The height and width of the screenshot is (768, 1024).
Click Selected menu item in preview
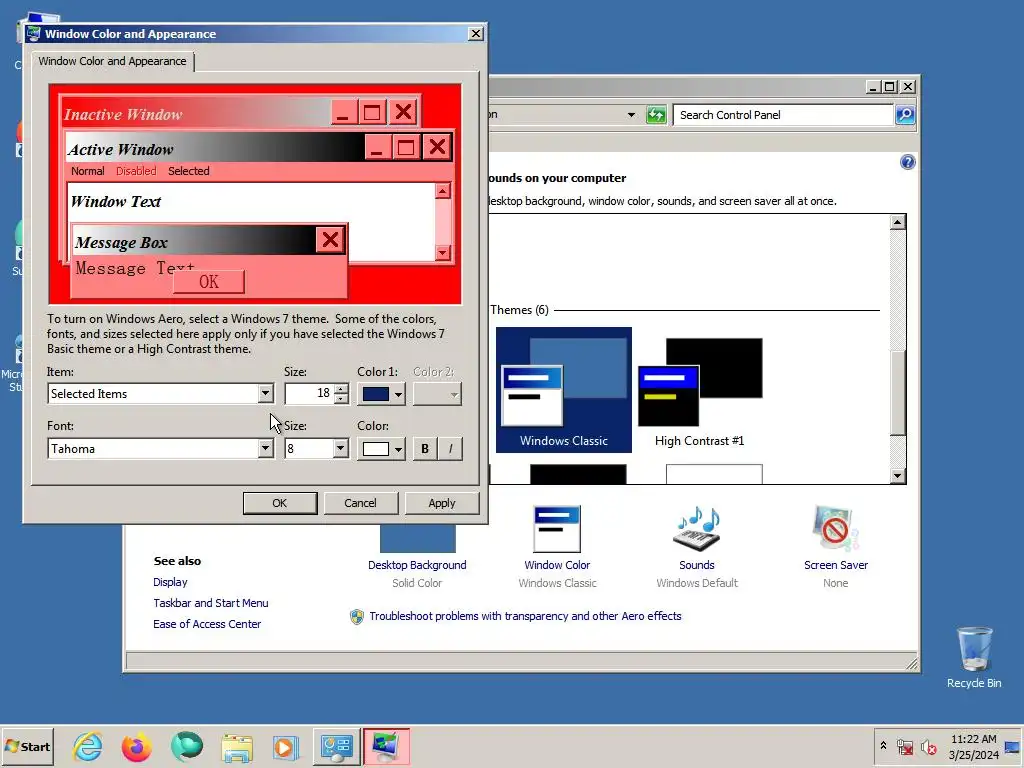tap(189, 171)
